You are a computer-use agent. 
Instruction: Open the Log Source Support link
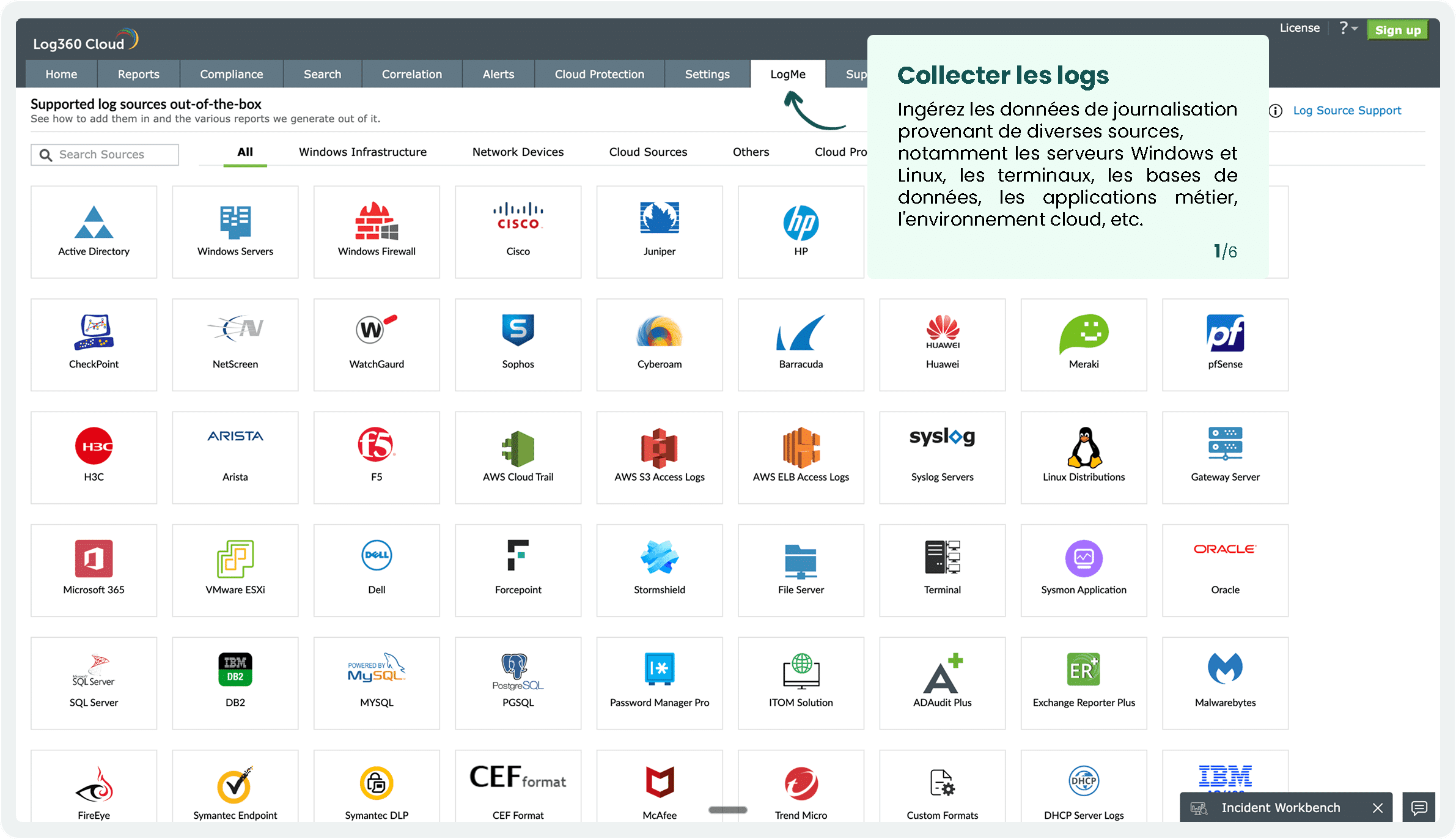[1347, 111]
